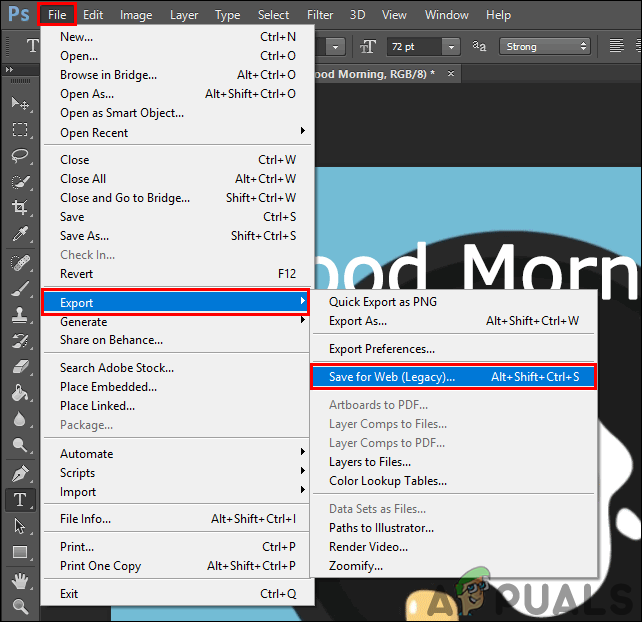Viewport: 642px width, 622px height.
Task: Choose Quick Export as PNG
Action: pos(454,302)
